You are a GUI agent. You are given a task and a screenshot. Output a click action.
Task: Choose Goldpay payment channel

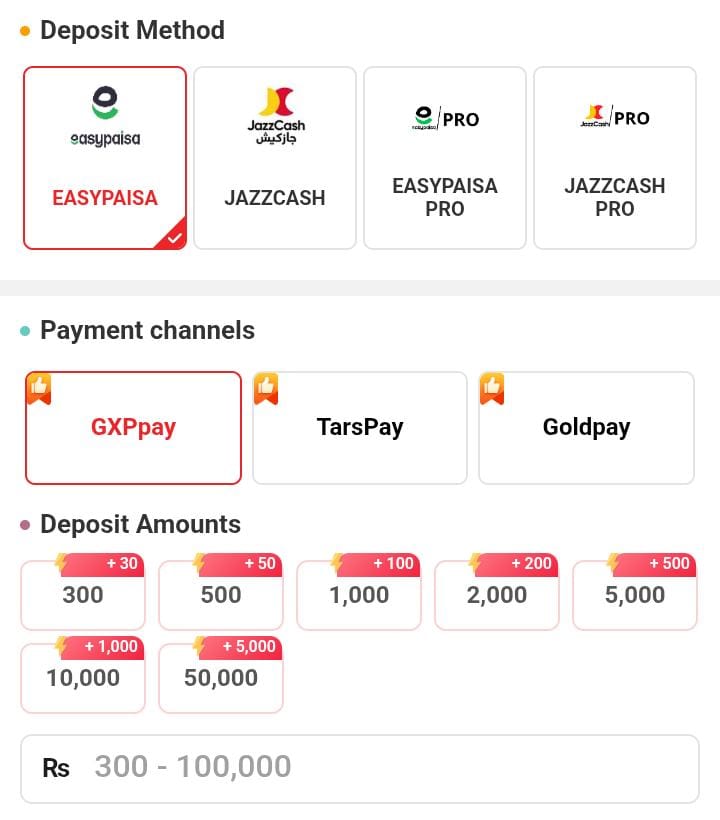pos(587,428)
